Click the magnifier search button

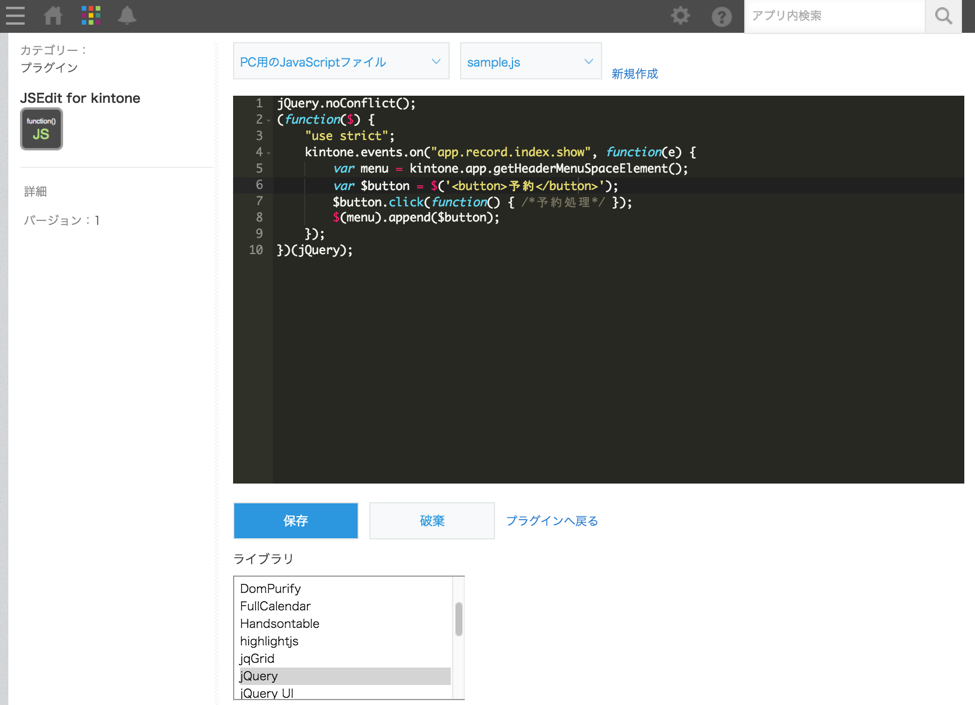[x=943, y=16]
